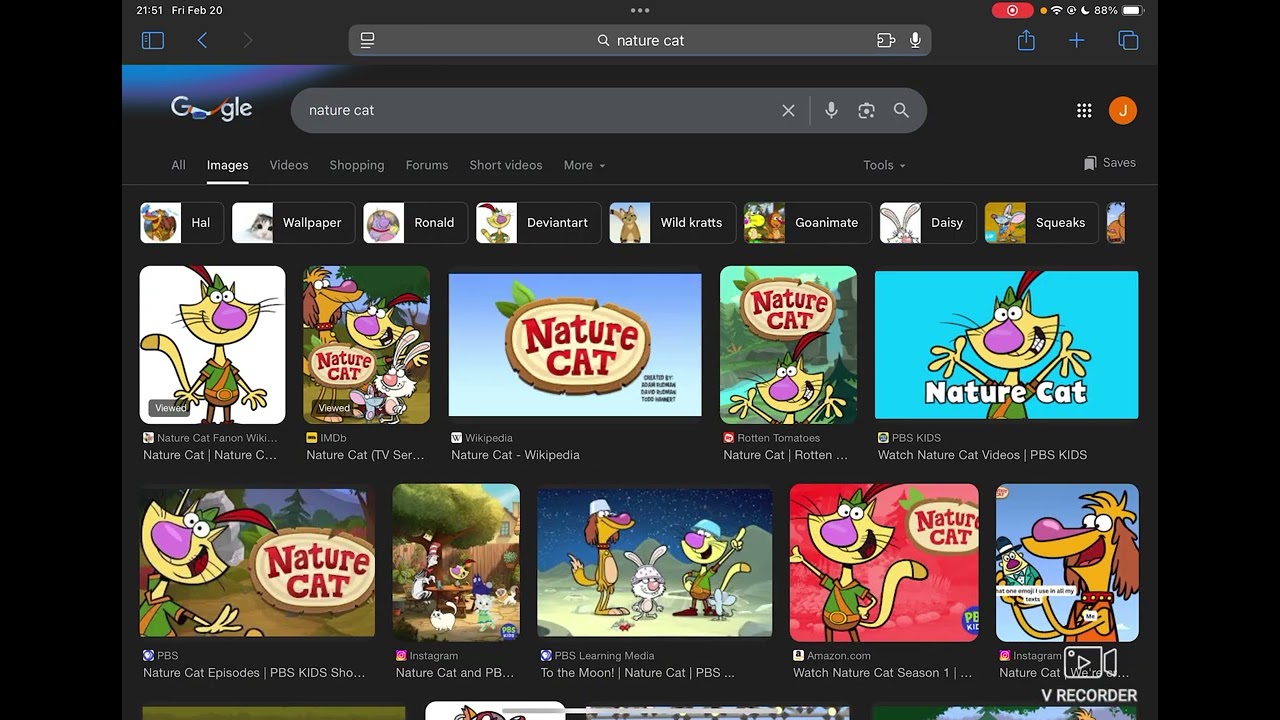Image resolution: width=1280 pixels, height=720 pixels.
Task: Switch to Short videos tab
Action: pos(506,165)
